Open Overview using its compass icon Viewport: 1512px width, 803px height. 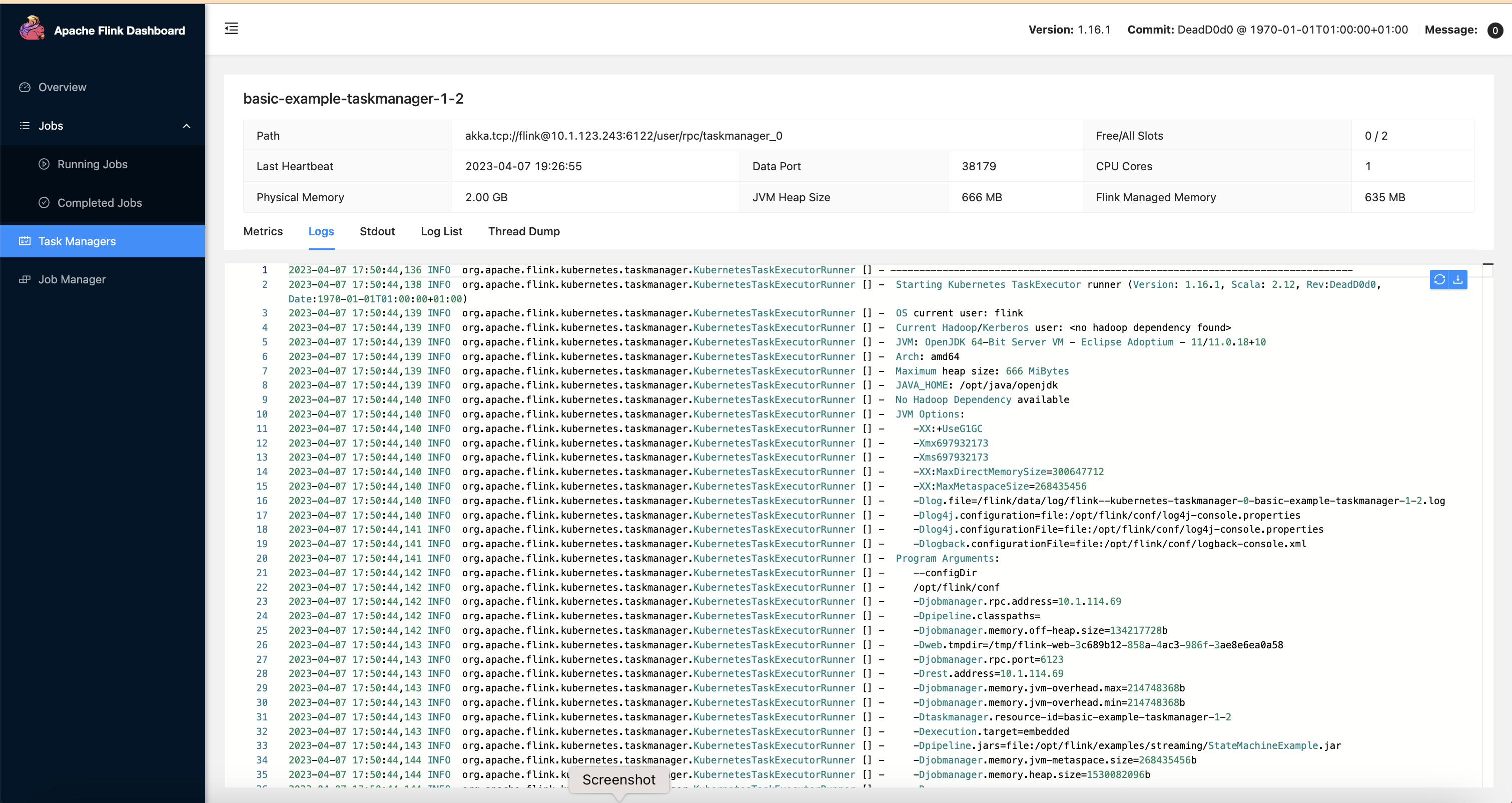click(25, 87)
